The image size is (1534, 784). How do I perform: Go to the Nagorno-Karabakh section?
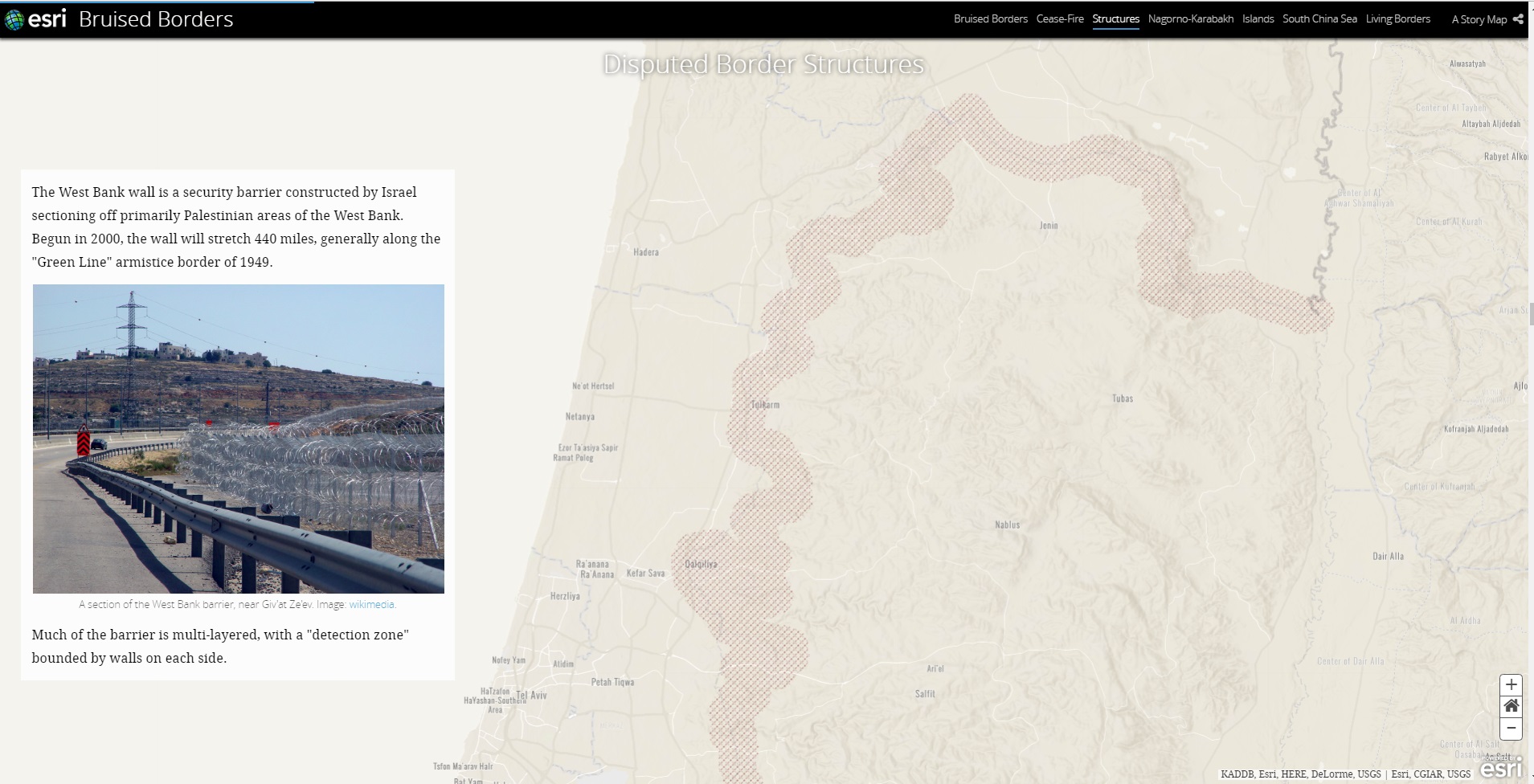1190,19
